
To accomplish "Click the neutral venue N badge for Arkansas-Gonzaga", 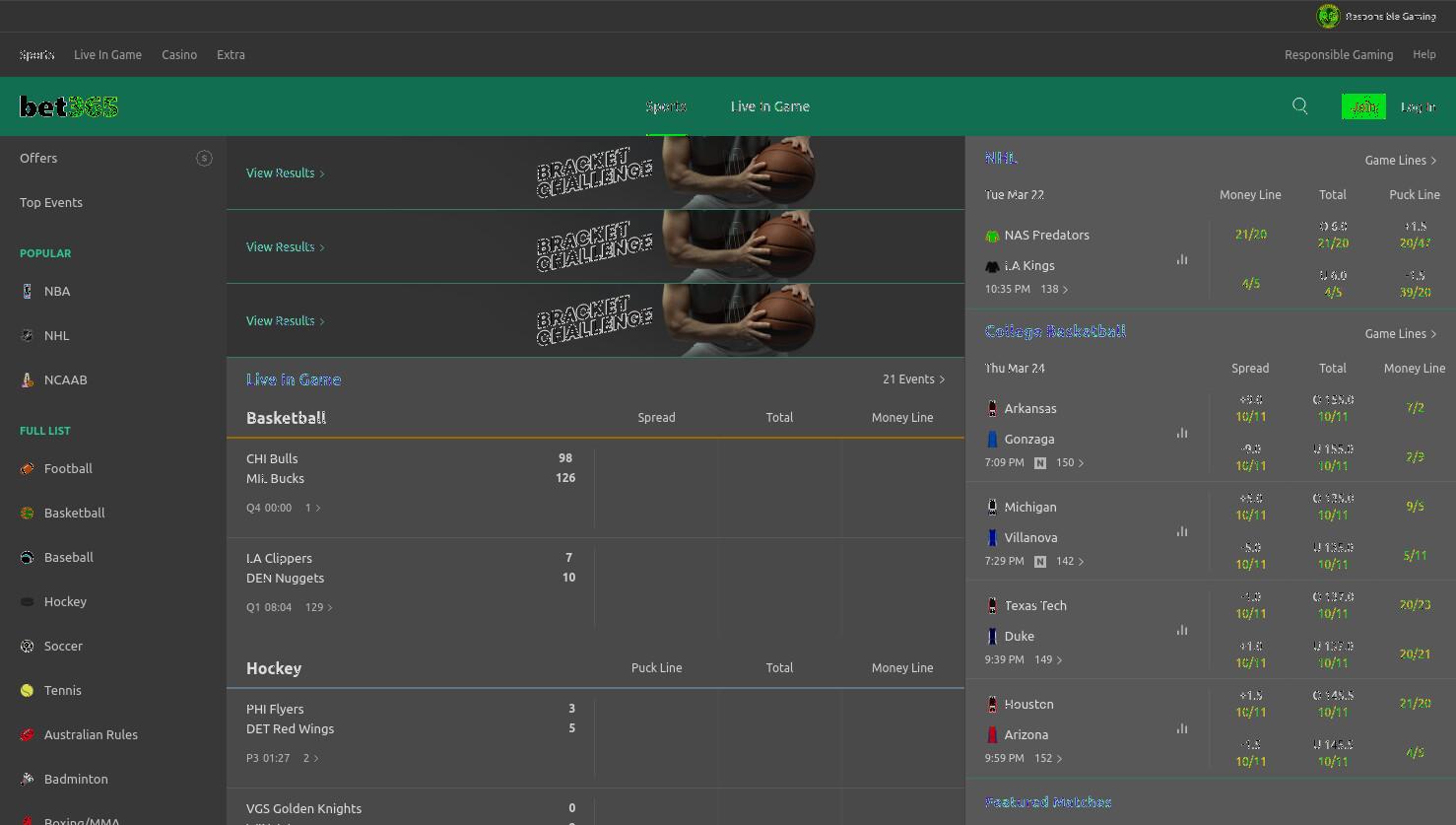I will point(1040,462).
